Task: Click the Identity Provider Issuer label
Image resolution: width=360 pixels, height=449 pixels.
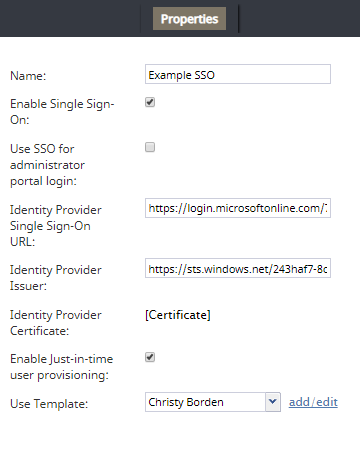Action: (56, 278)
